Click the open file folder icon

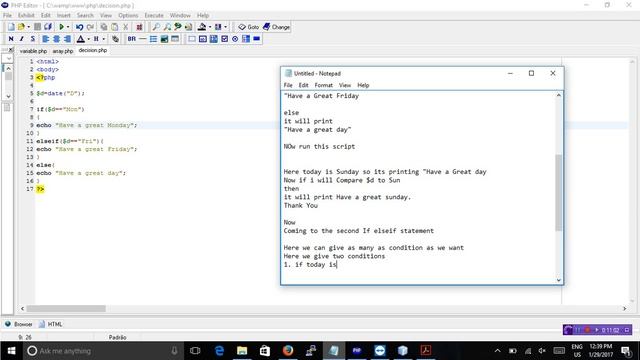[x=21, y=27]
